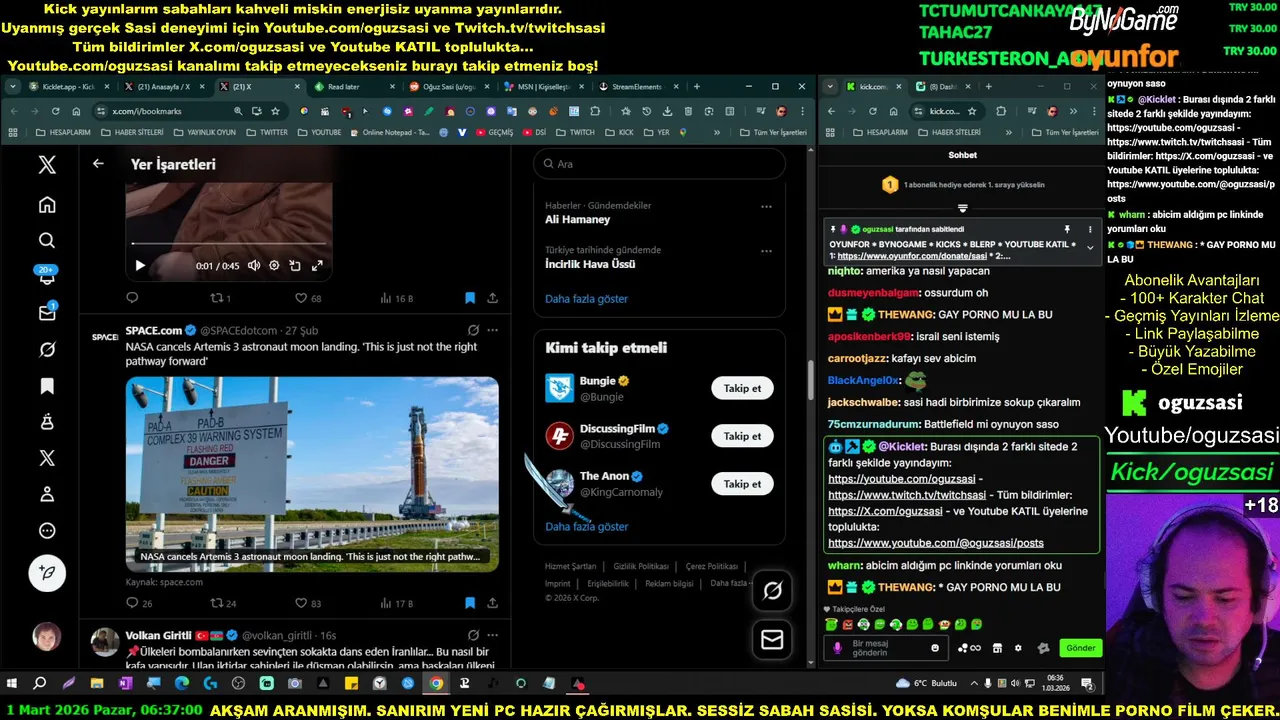Toggle bookmark on the SPACE.com post
The height and width of the screenshot is (720, 1280).
[470, 603]
